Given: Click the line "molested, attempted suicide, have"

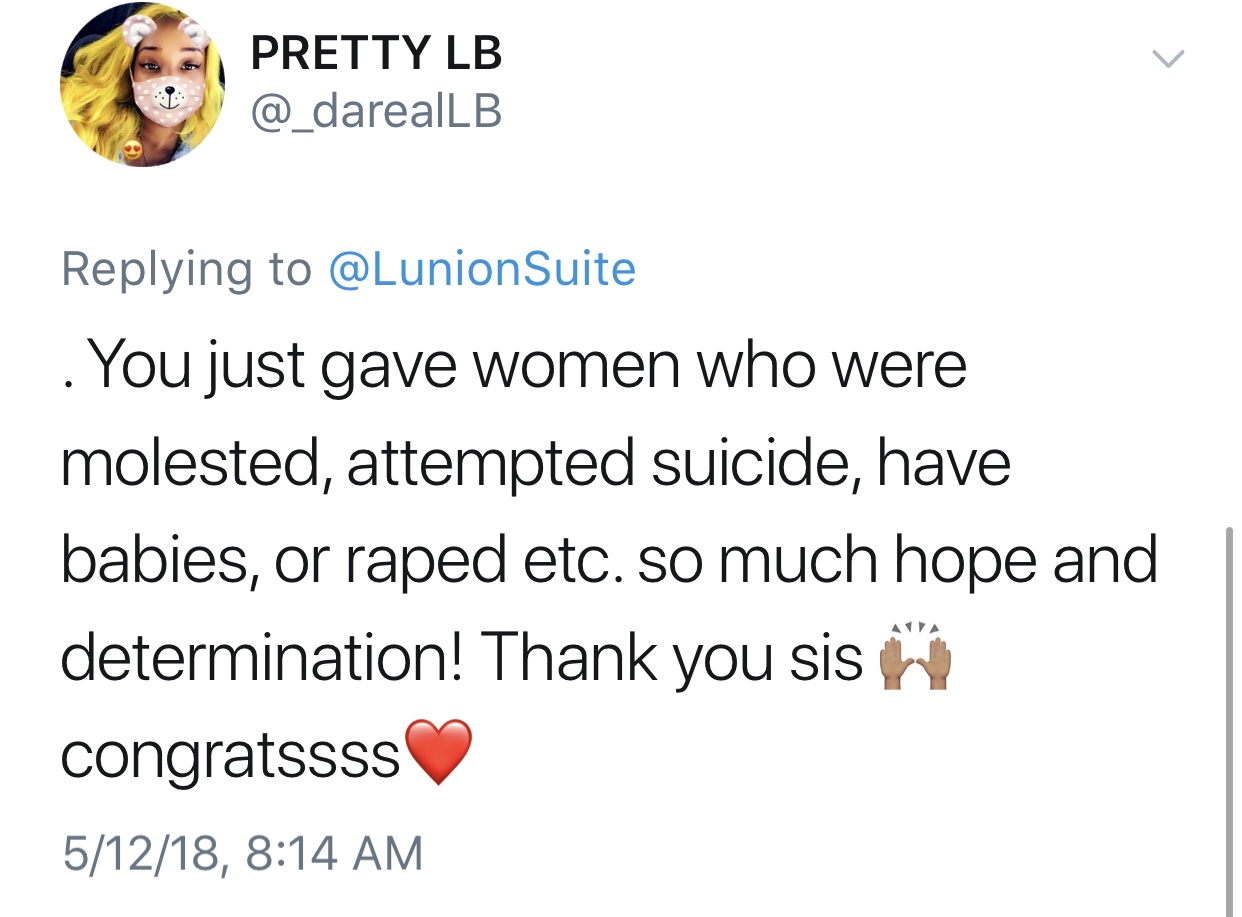Looking at the screenshot, I should point(536,464).
